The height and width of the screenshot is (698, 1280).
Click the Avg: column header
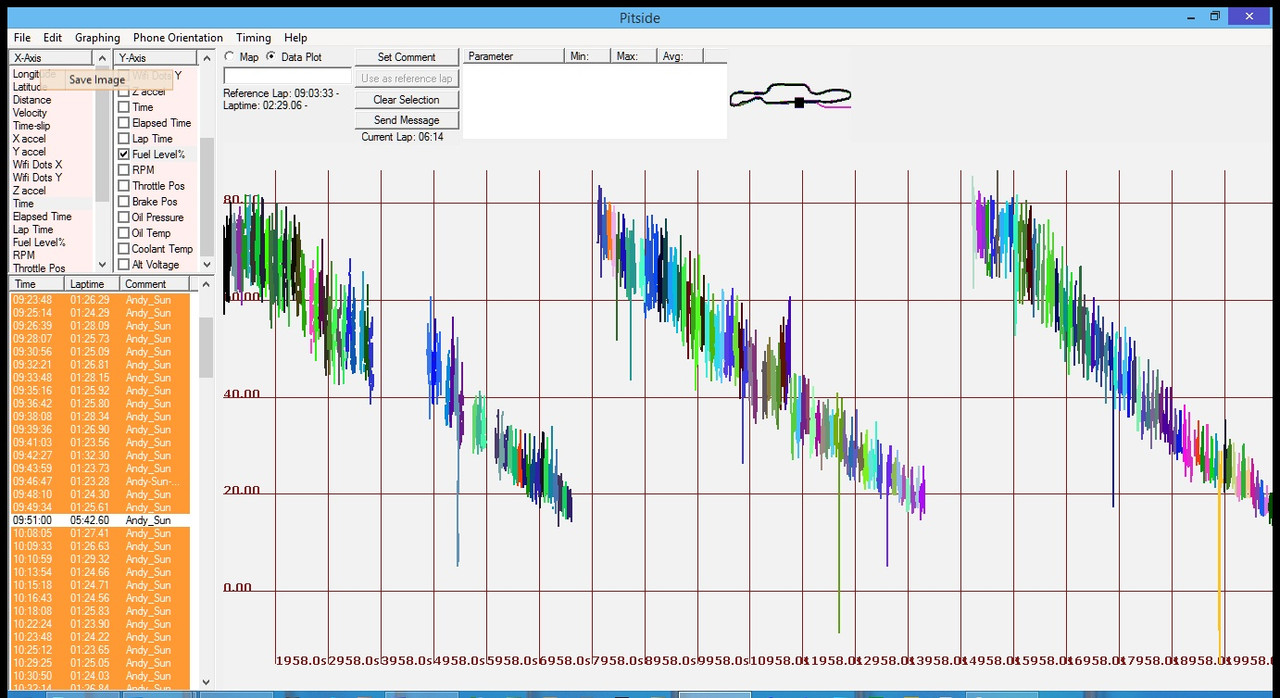pyautogui.click(x=680, y=56)
